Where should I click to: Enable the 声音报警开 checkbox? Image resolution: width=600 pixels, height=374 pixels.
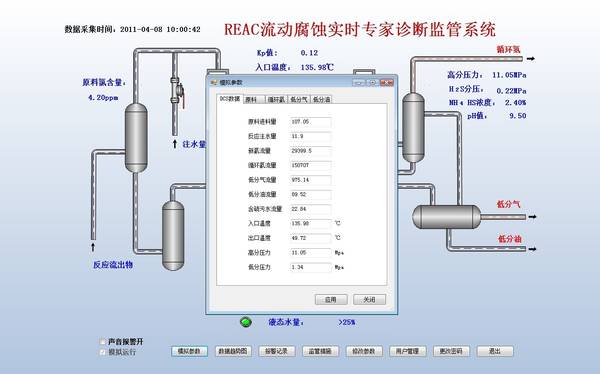tap(102, 341)
